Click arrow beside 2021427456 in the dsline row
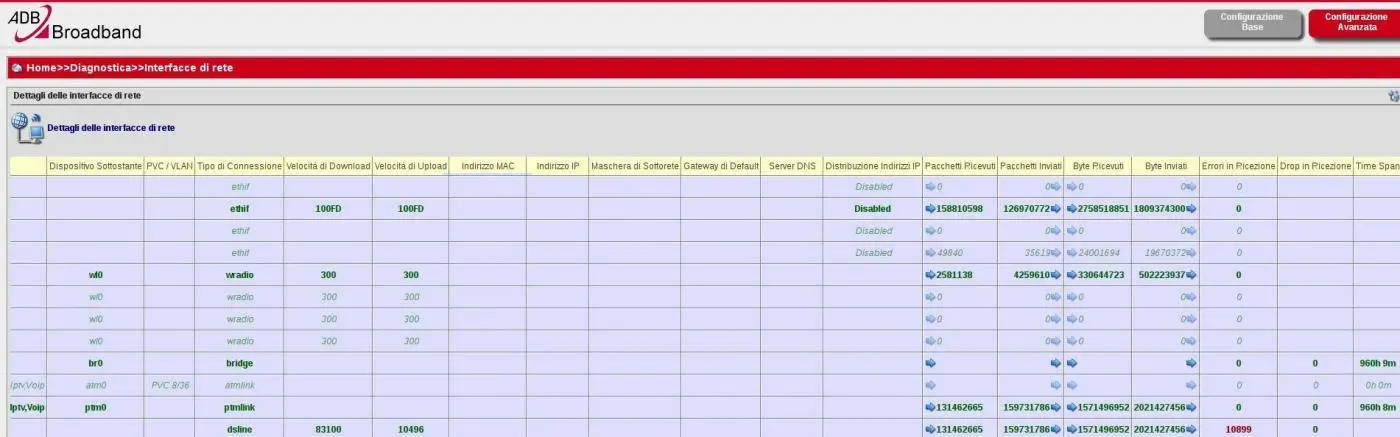The width and height of the screenshot is (1400, 437). 1191,430
